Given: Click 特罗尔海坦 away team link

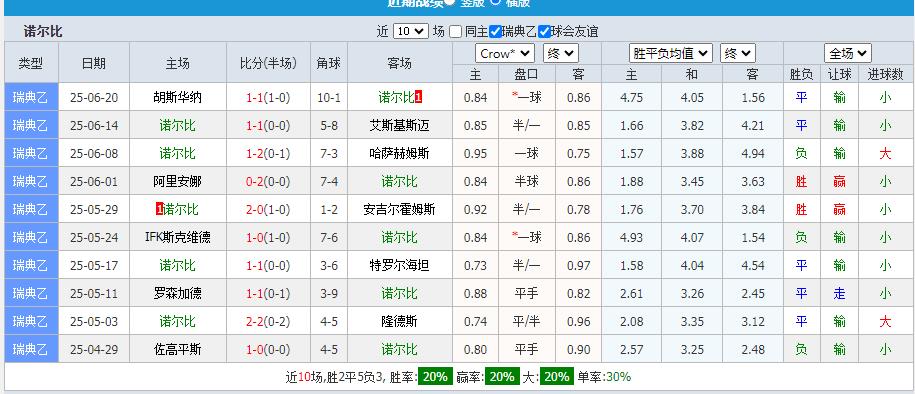Looking at the screenshot, I should pos(399,266).
